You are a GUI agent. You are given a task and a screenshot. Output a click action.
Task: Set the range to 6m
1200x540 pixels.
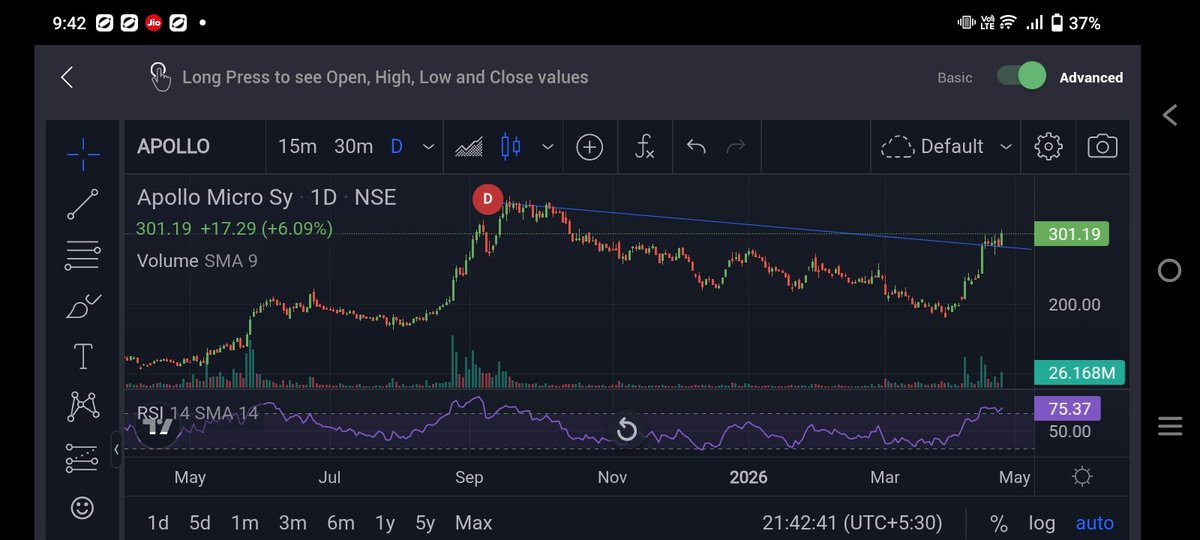pos(340,523)
